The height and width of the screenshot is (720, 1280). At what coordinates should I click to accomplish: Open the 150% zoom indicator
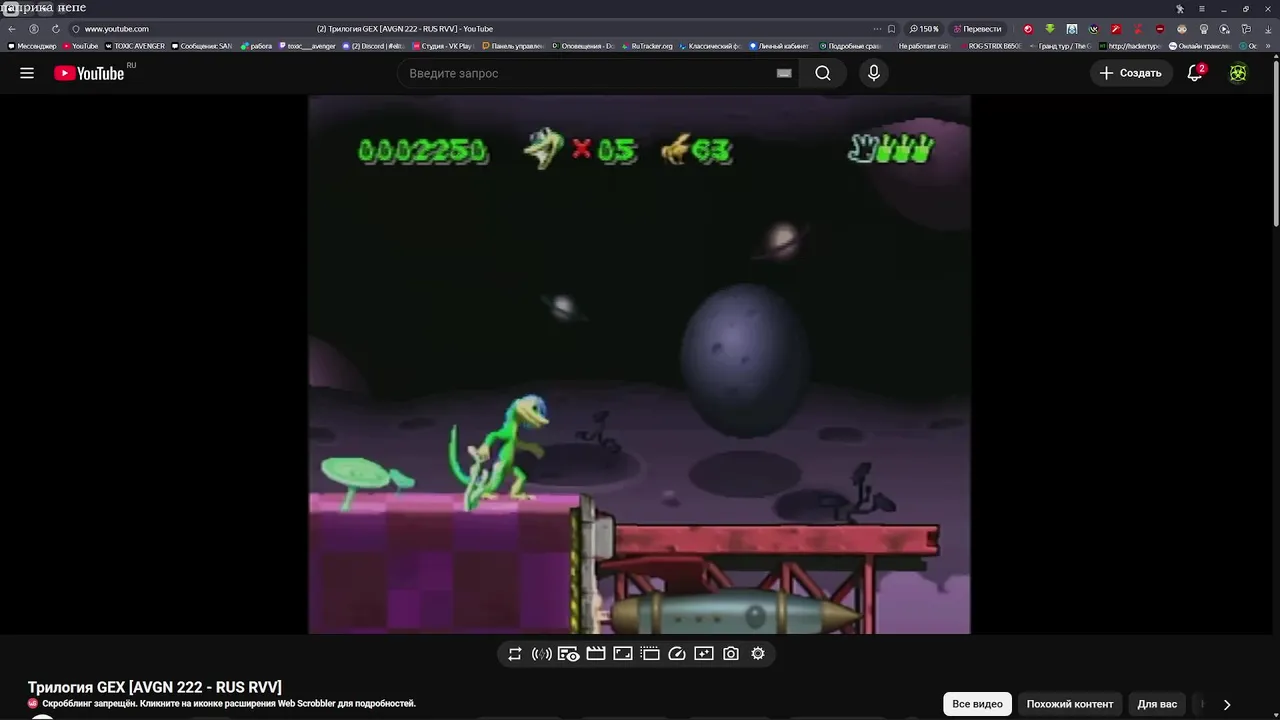pyautogui.click(x=924, y=29)
